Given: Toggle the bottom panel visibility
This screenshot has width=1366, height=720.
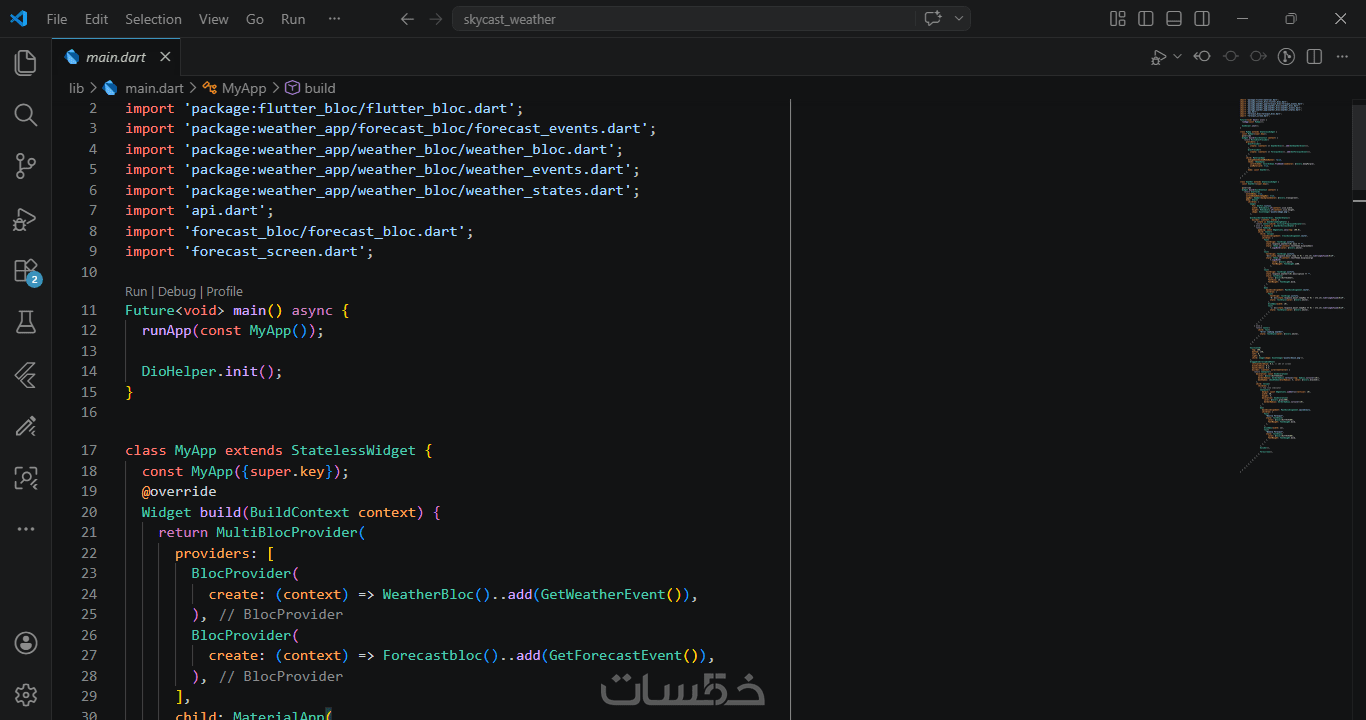Looking at the screenshot, I should (x=1174, y=19).
